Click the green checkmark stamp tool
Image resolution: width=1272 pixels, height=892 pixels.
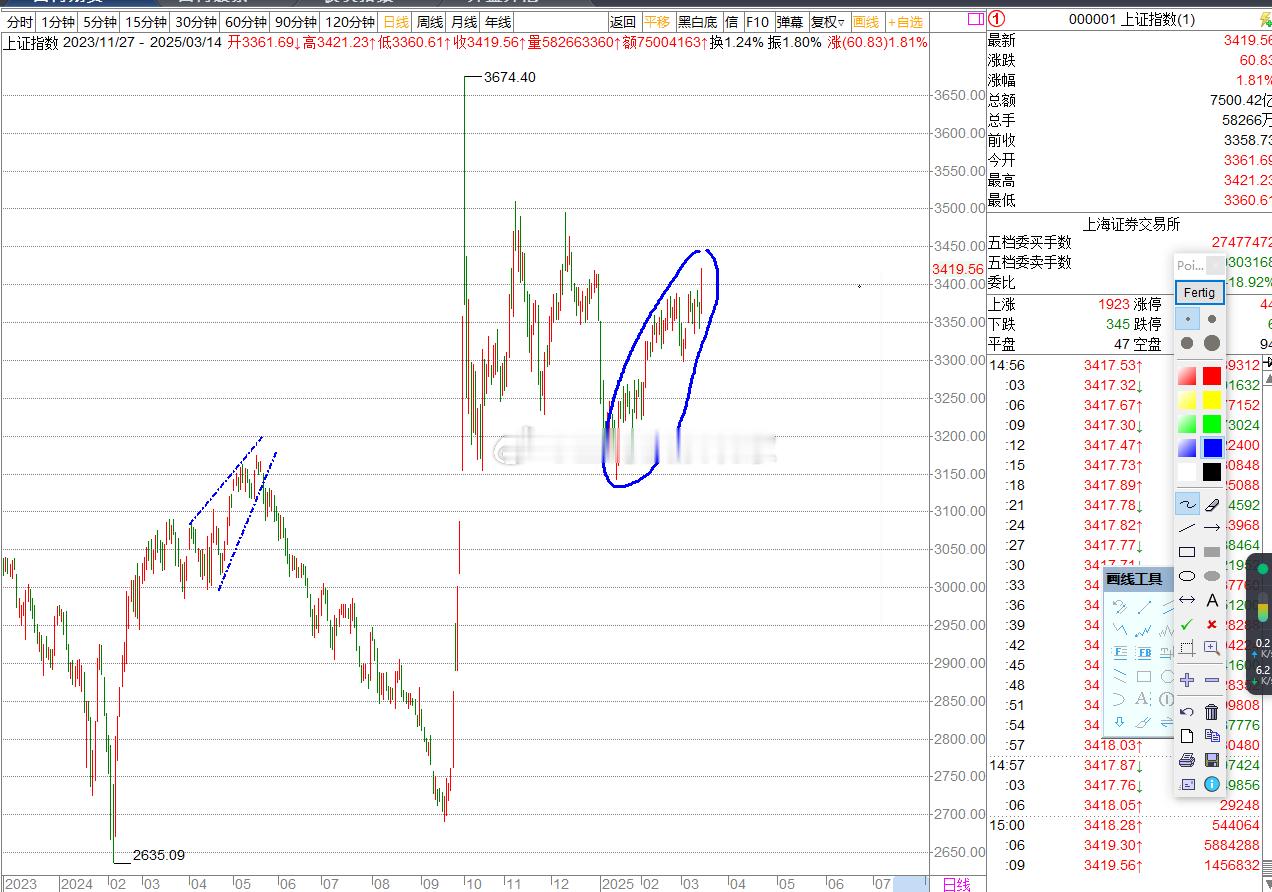(x=1187, y=624)
